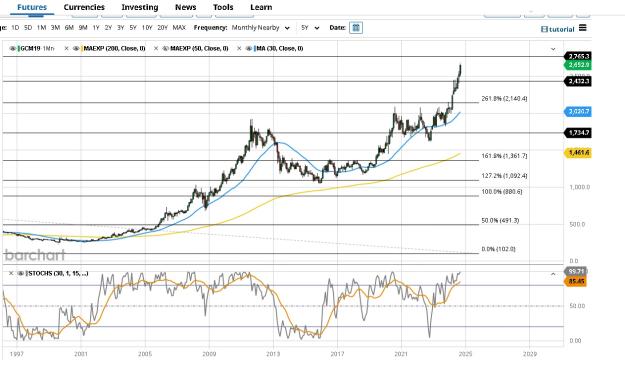Click the green 2,652.9 last price tag
Viewport: 625px width, 373px height.
(578, 65)
